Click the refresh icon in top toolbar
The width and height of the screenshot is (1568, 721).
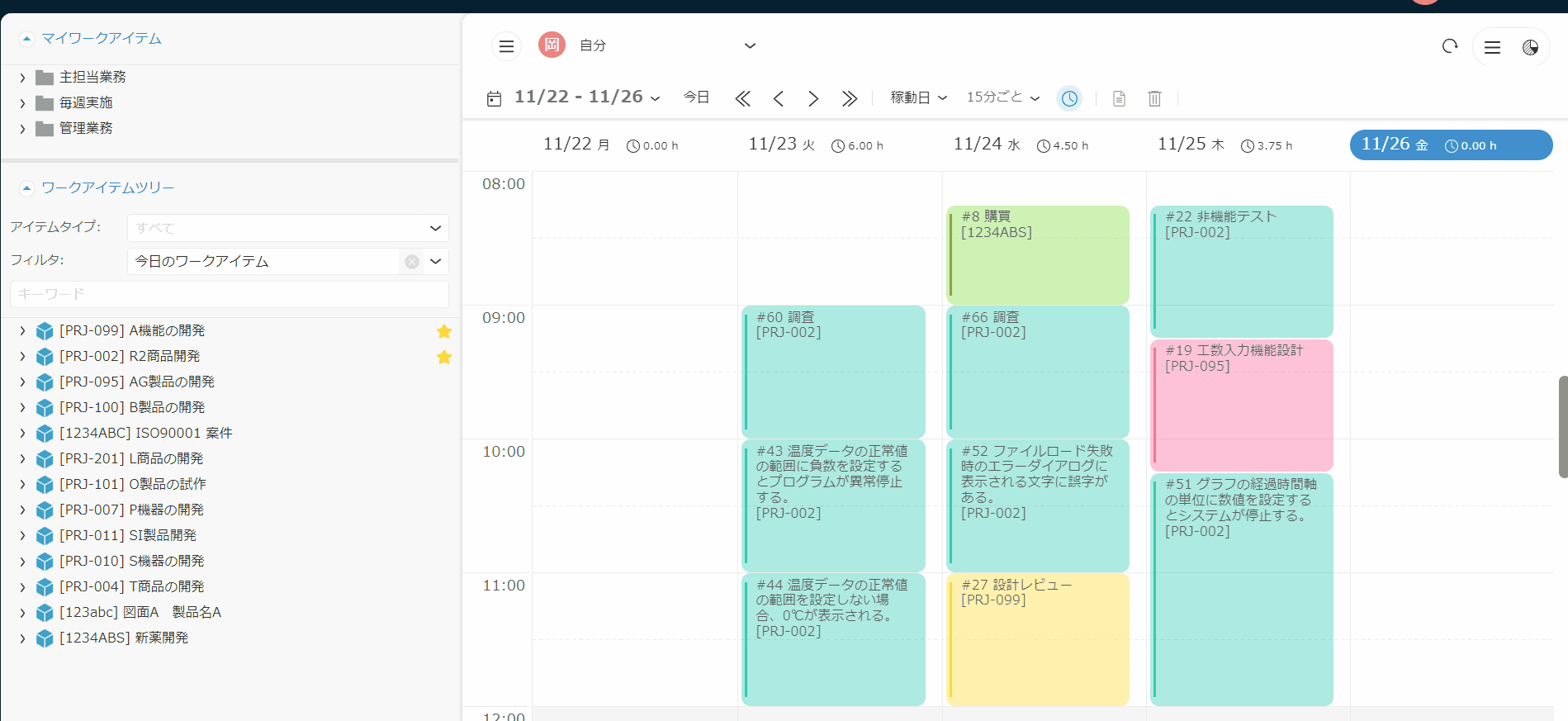click(1450, 46)
